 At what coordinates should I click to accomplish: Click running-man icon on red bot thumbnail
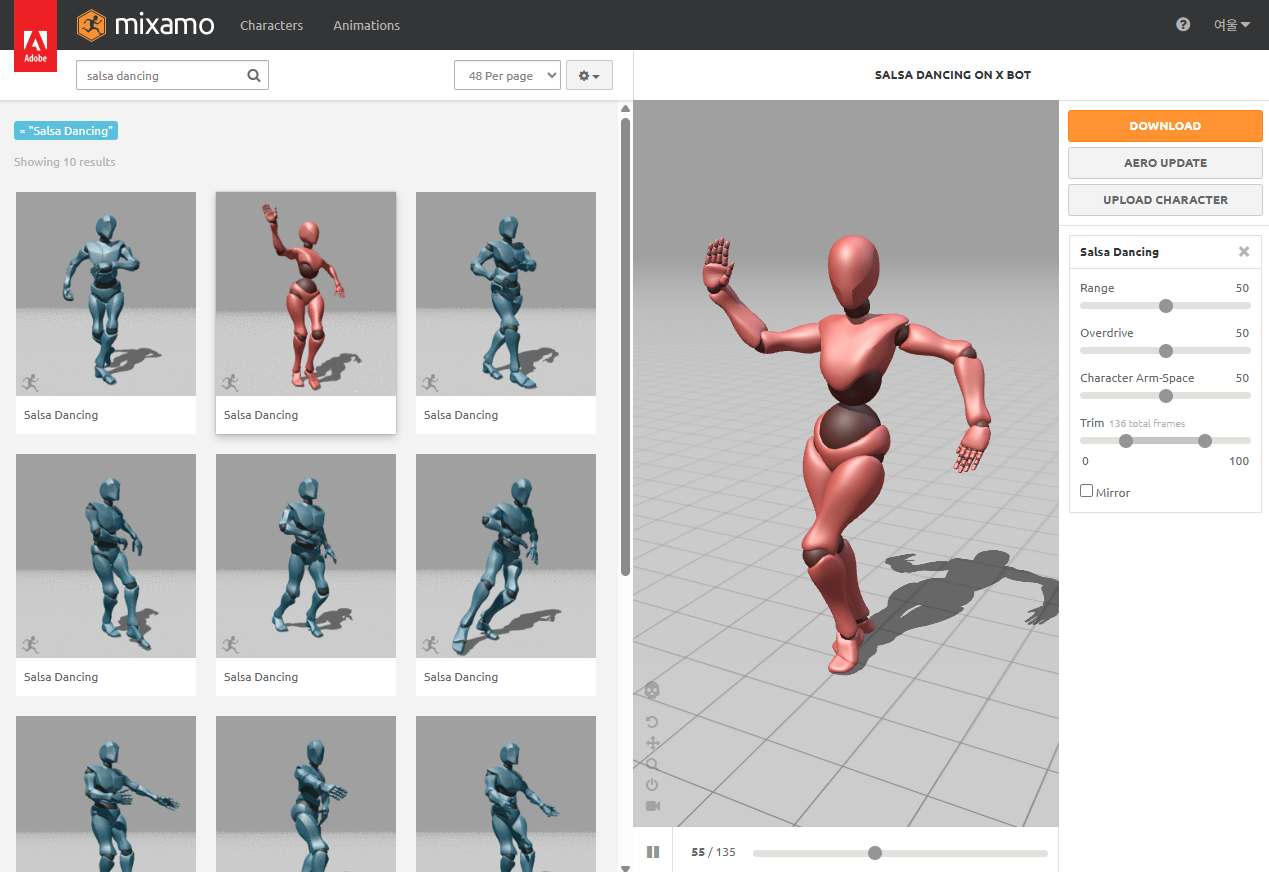230,382
